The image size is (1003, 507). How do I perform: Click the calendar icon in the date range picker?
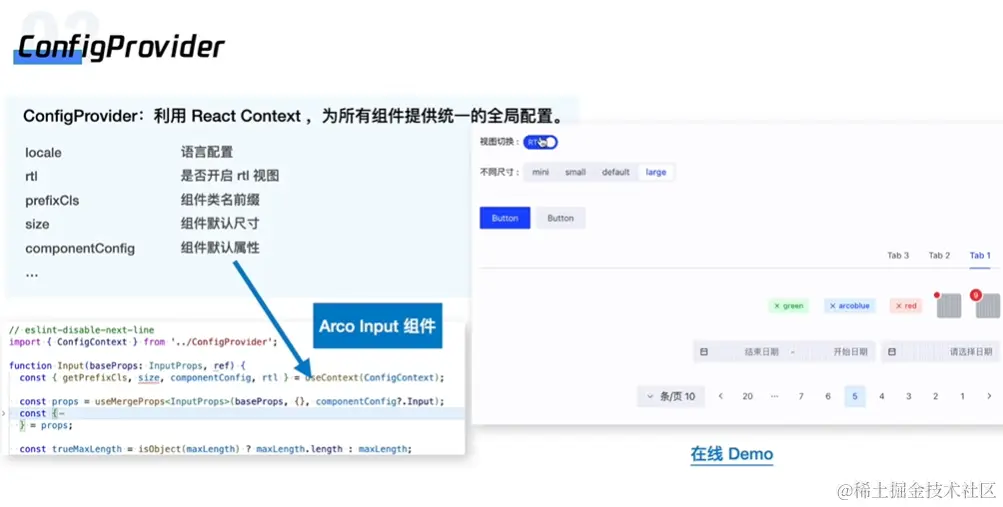pos(704,352)
